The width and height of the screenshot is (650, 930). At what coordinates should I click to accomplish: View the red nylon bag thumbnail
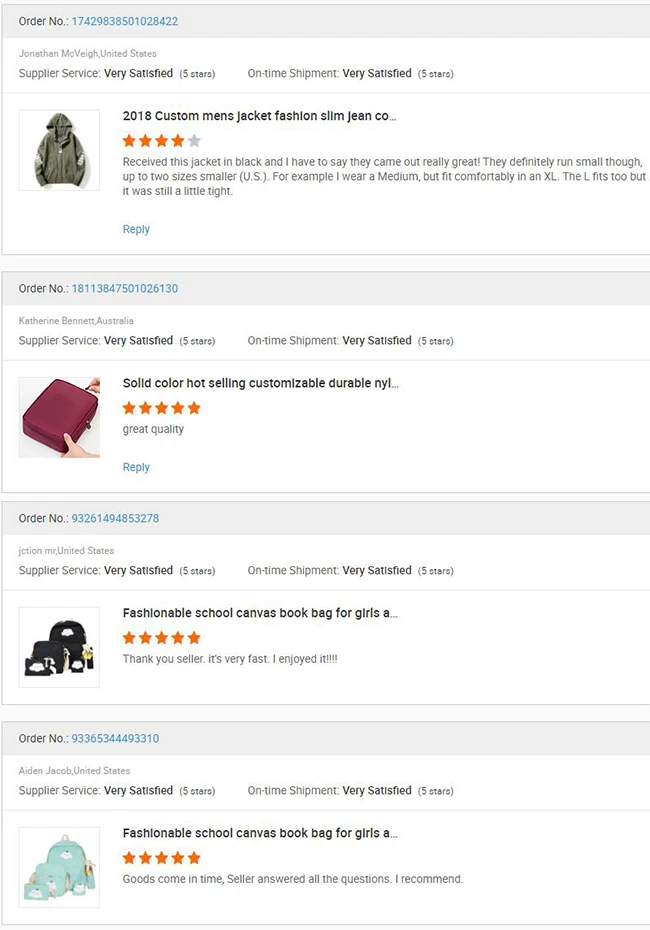pos(59,417)
